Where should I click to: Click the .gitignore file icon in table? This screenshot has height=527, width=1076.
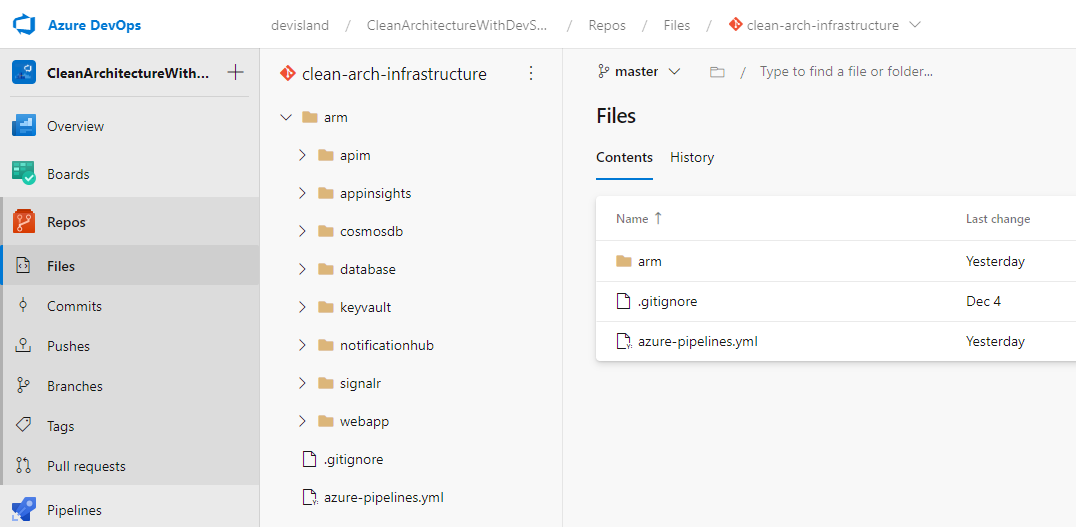tap(623, 301)
